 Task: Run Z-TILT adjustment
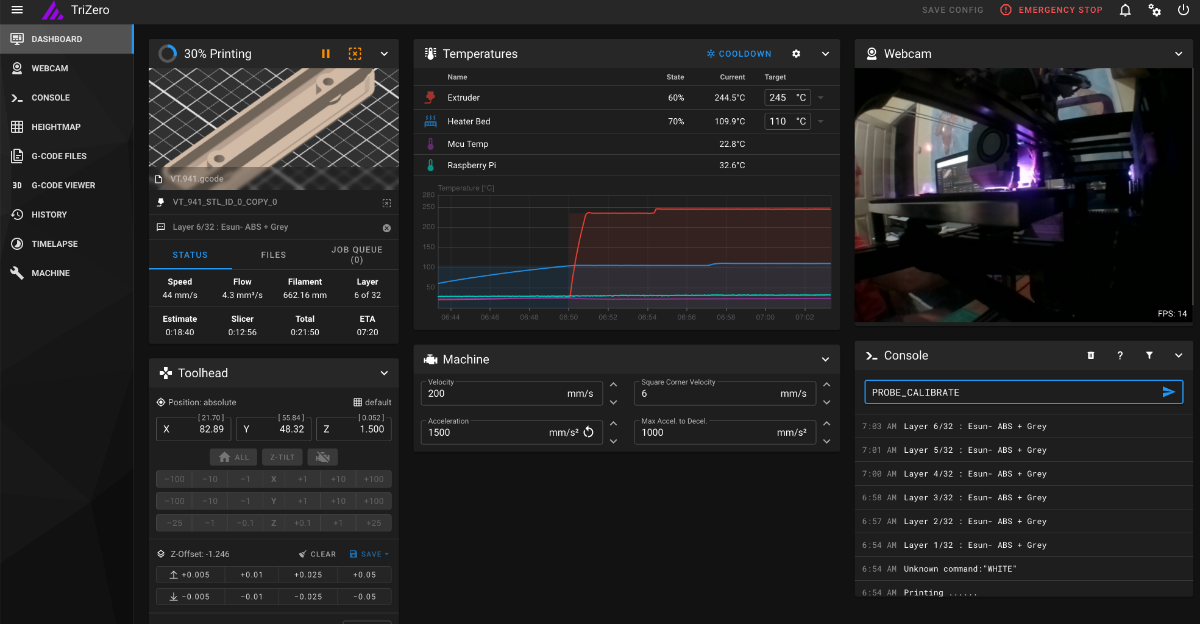click(x=282, y=457)
